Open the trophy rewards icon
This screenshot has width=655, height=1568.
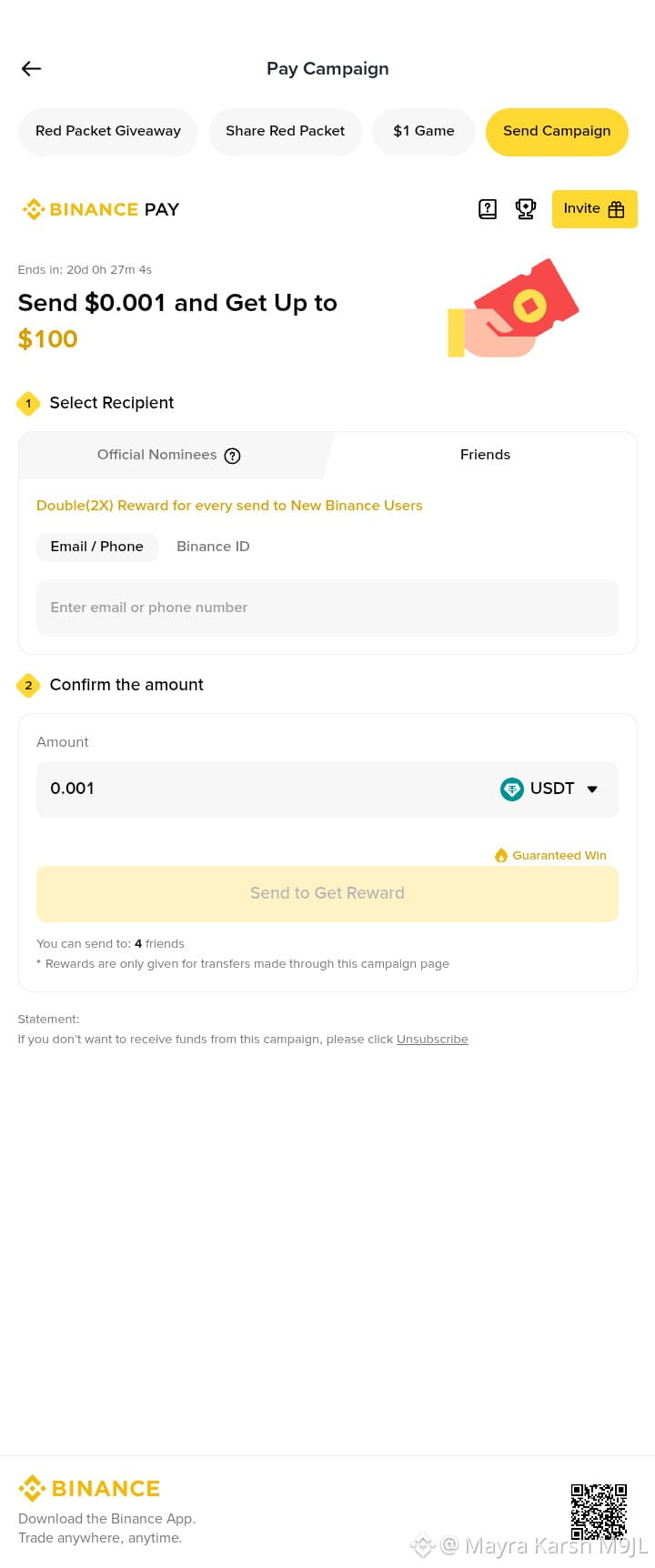click(x=526, y=209)
